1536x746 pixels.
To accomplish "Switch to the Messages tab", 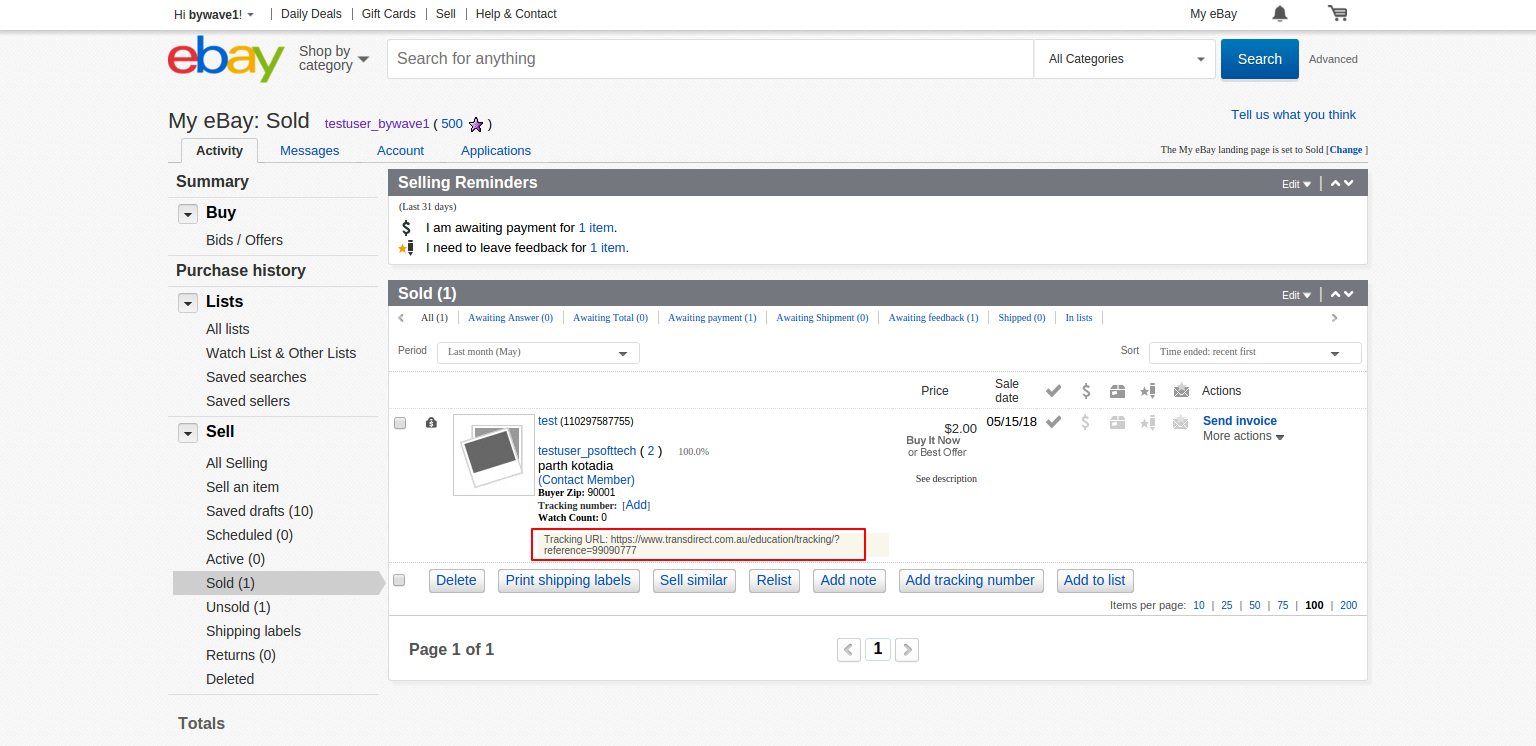I will coord(309,151).
